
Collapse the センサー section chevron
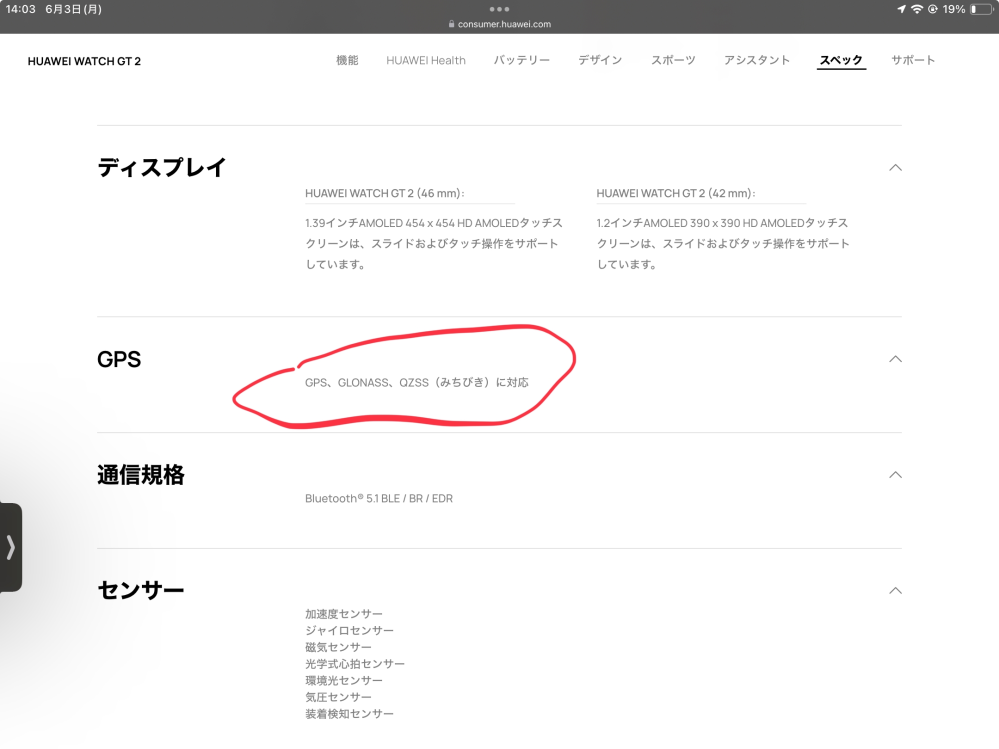click(x=895, y=591)
